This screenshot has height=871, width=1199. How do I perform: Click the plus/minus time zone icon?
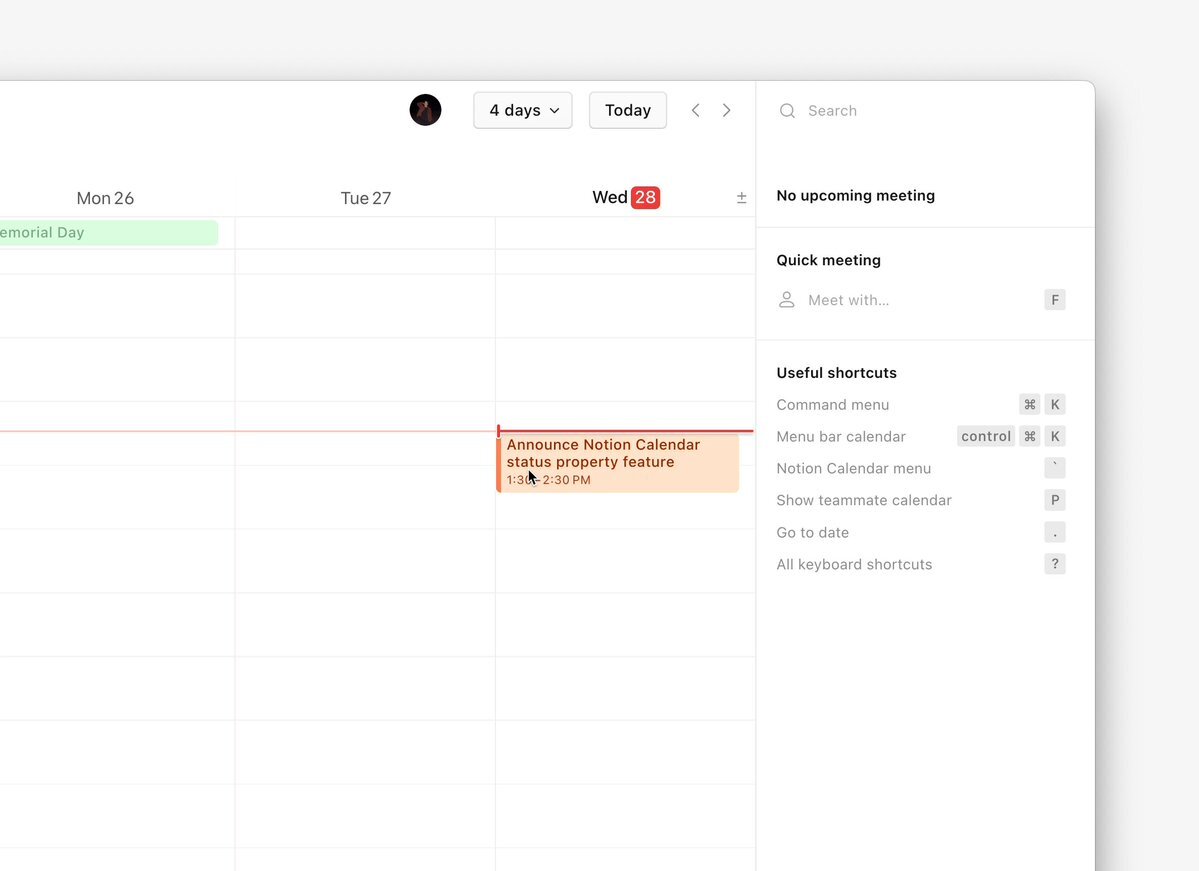pyautogui.click(x=741, y=198)
